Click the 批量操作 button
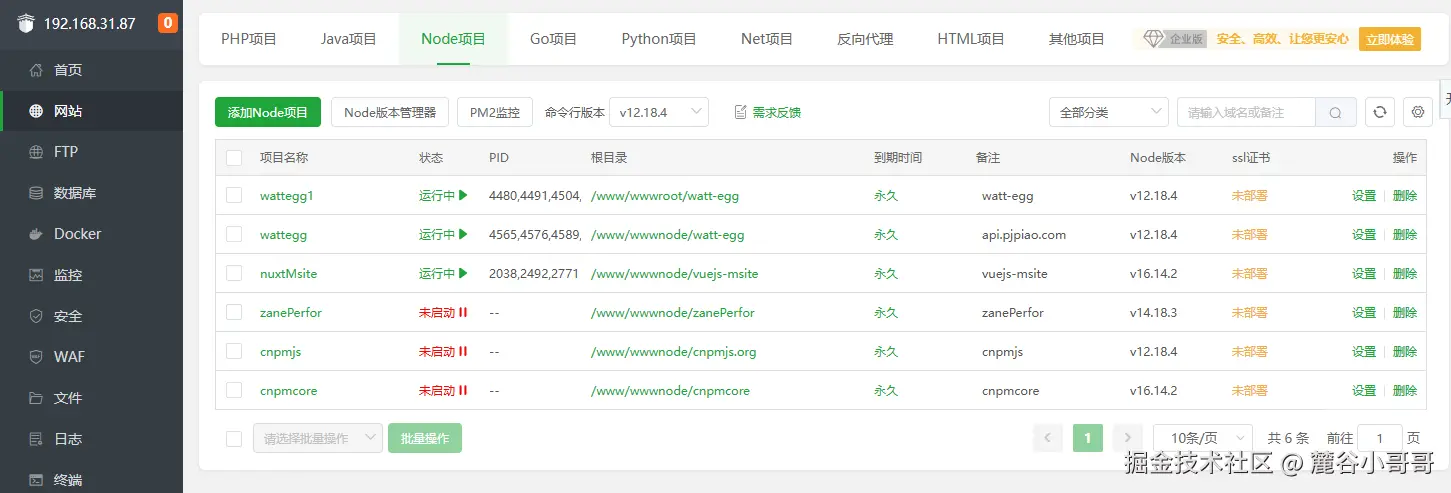 tap(425, 438)
